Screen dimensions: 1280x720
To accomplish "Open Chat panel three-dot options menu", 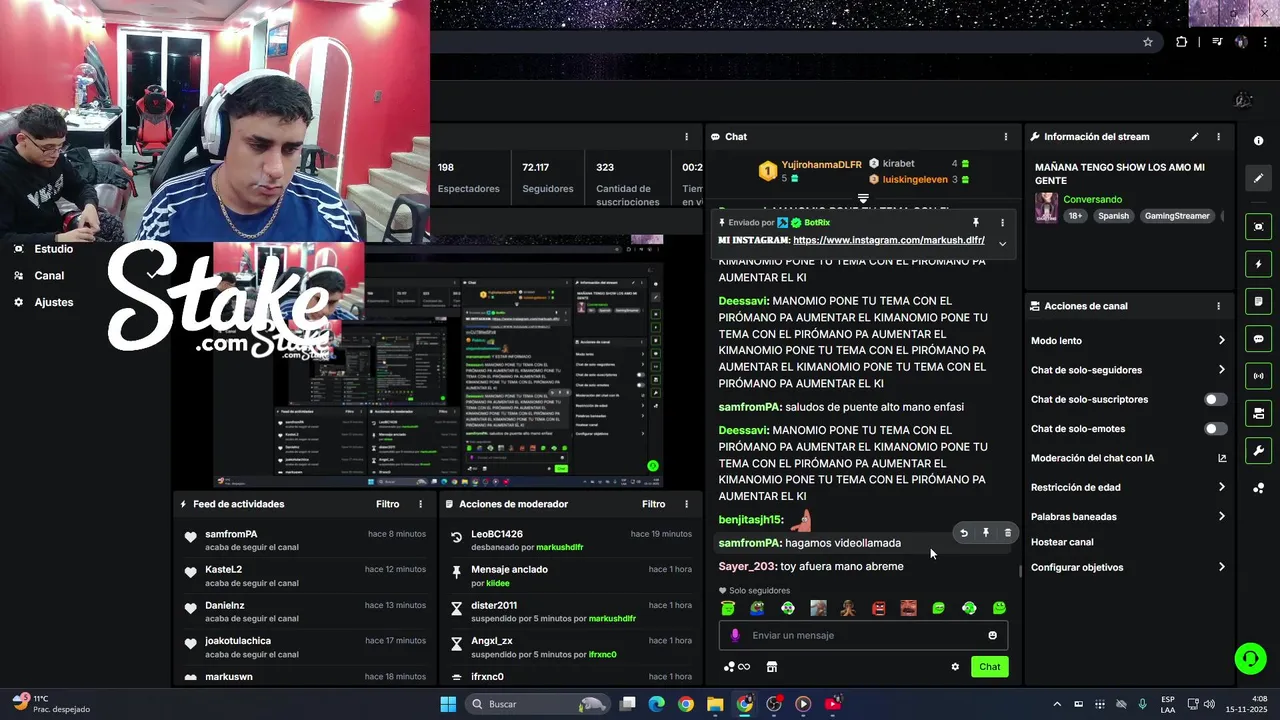I will (x=1006, y=137).
